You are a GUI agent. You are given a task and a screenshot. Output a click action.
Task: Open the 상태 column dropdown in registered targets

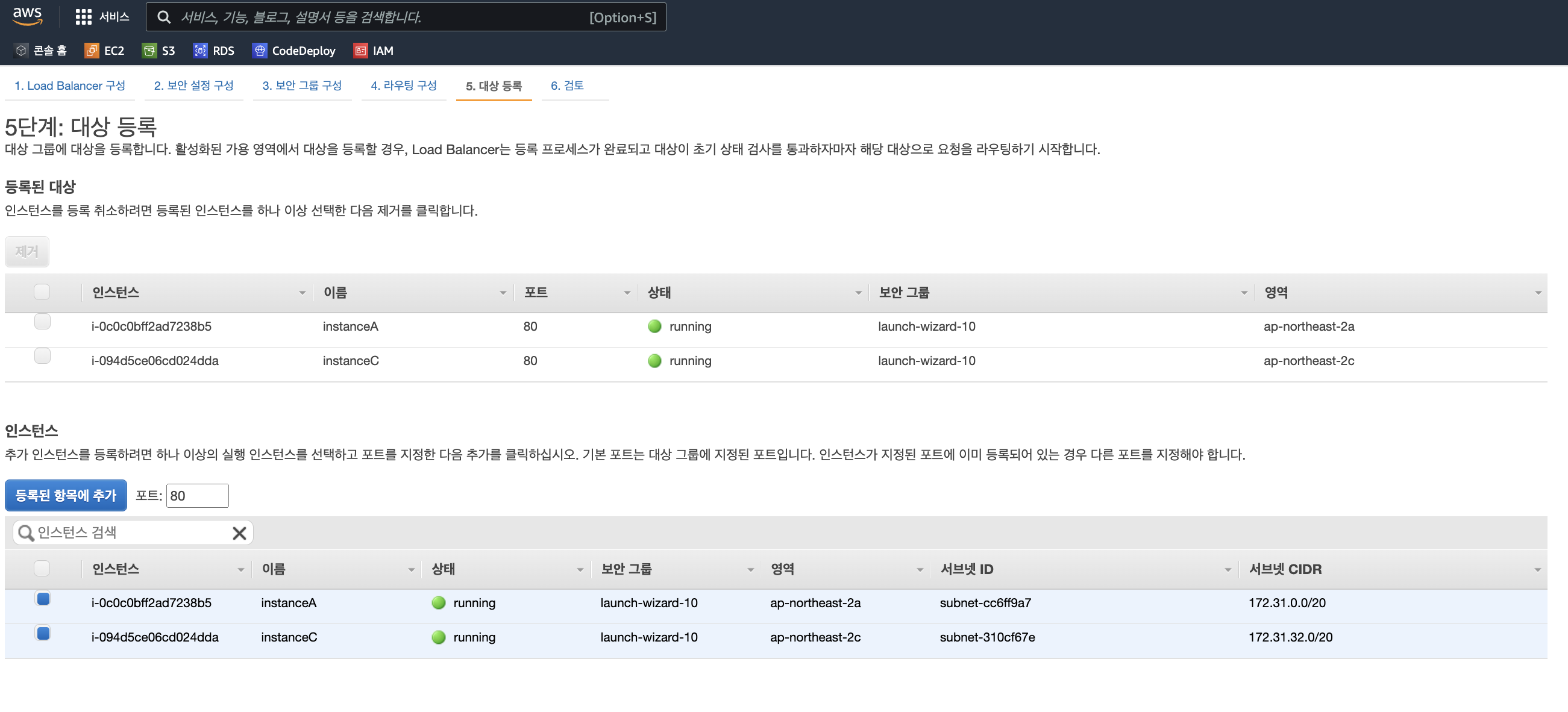point(858,293)
